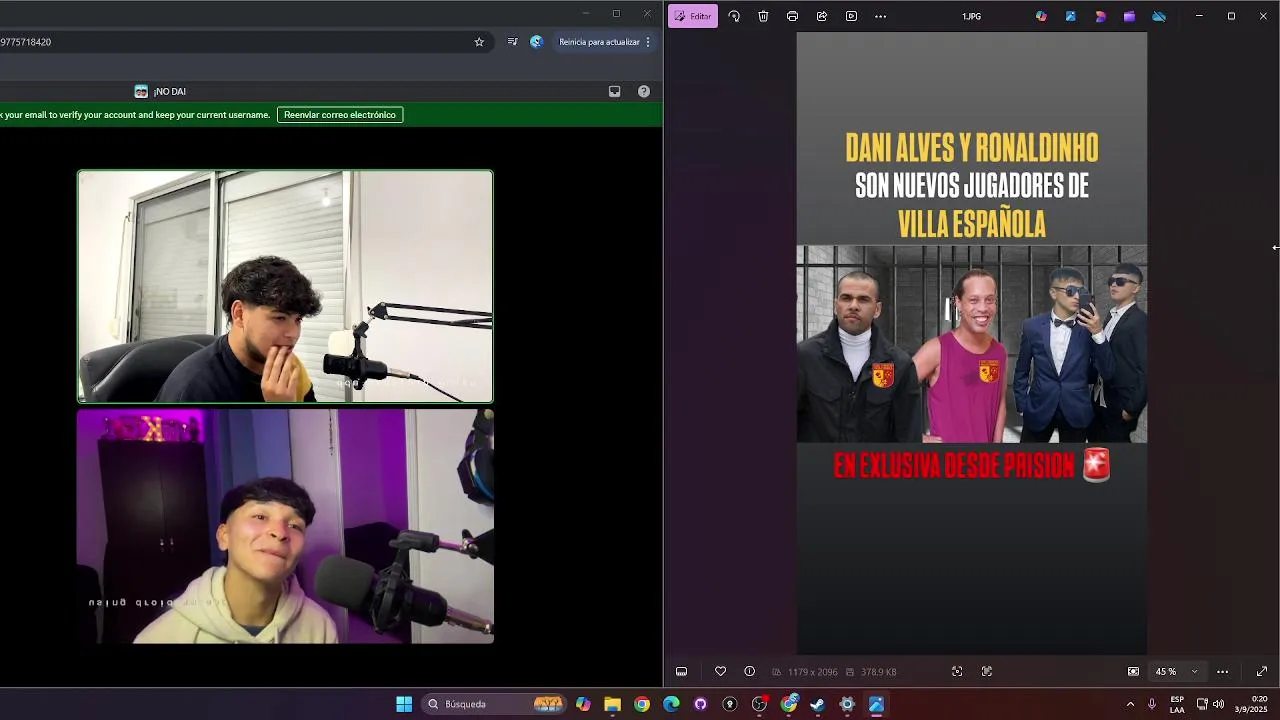
Task: Click the Búsqueda taskbar search box
Action: 494,704
